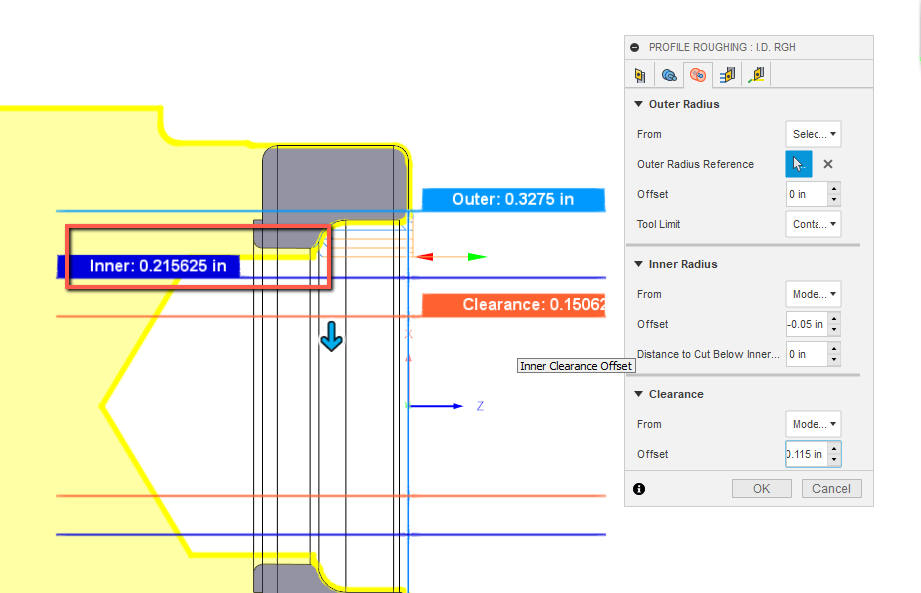Click the Outer Radius Reference label
The width and height of the screenshot is (921, 593).
click(x=695, y=164)
